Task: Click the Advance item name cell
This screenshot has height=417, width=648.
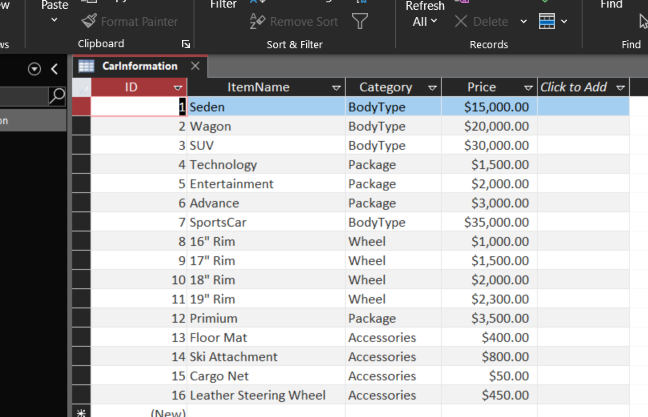Action: coord(266,203)
